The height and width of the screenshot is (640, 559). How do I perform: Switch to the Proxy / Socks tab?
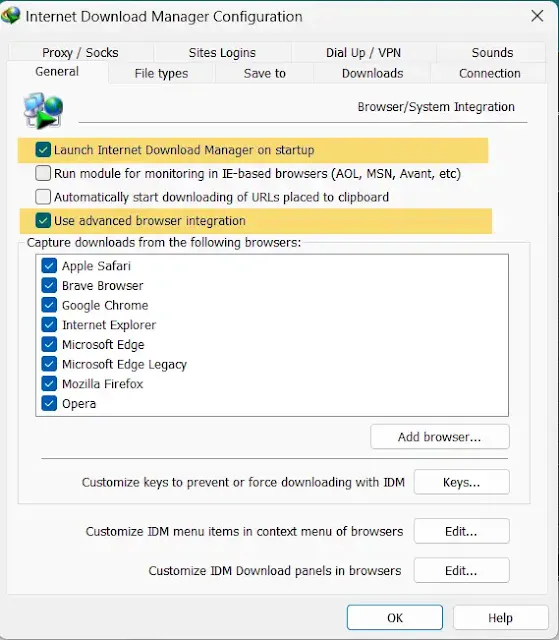tap(80, 52)
